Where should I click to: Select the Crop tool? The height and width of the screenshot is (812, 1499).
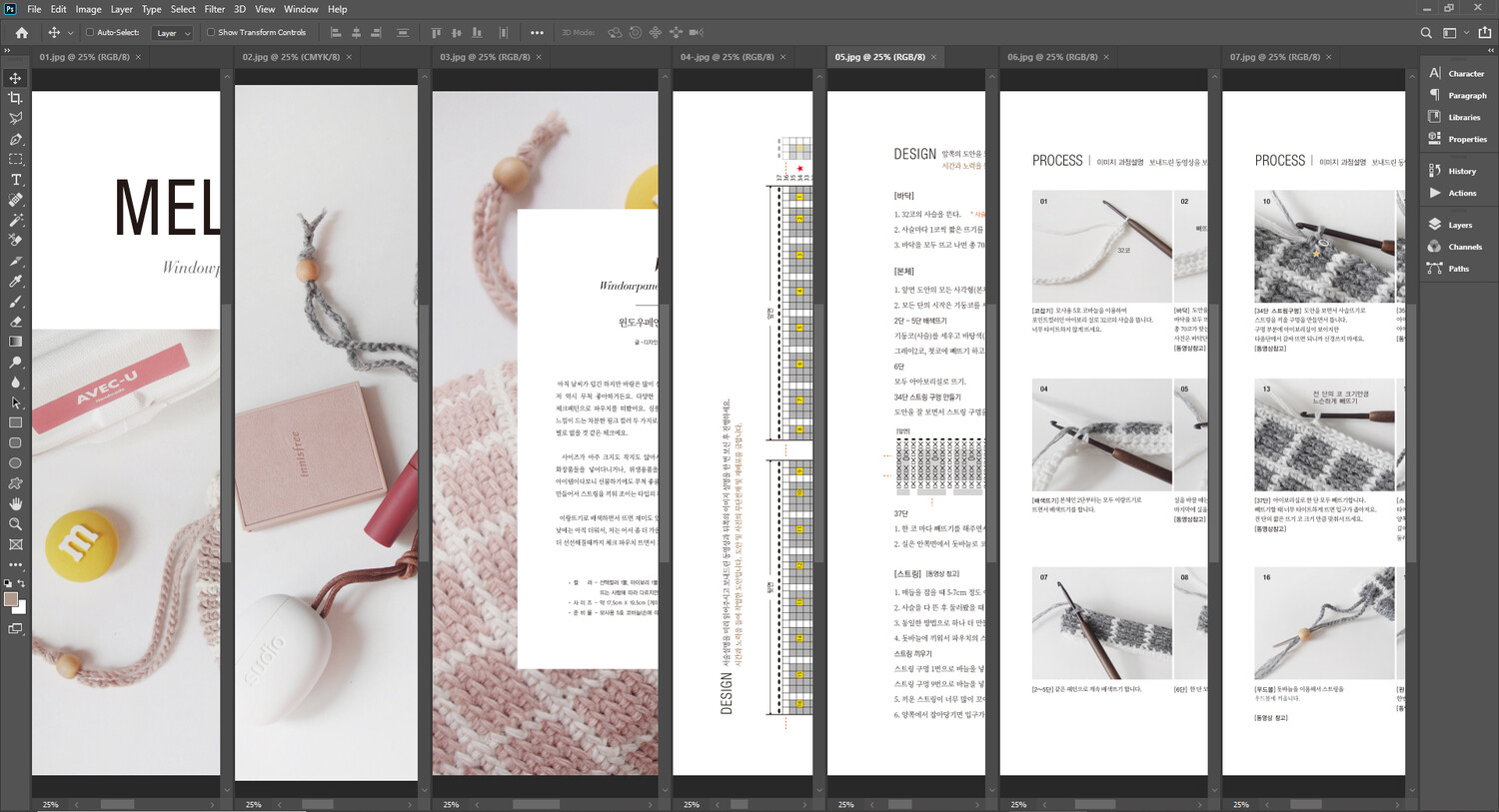[15, 98]
